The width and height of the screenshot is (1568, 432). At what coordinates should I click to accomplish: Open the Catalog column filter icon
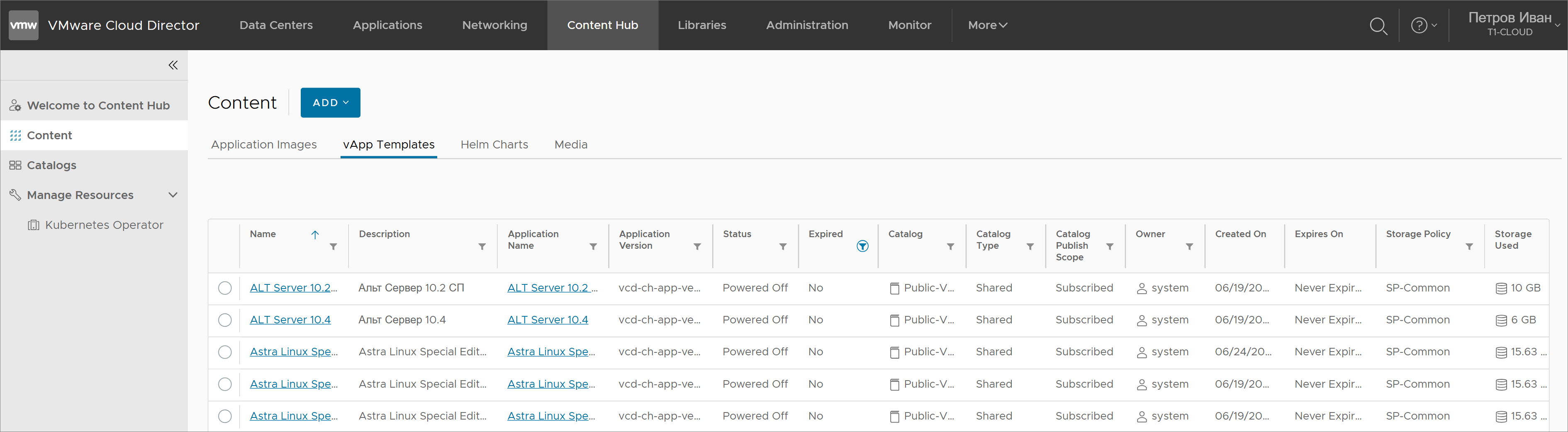[951, 246]
